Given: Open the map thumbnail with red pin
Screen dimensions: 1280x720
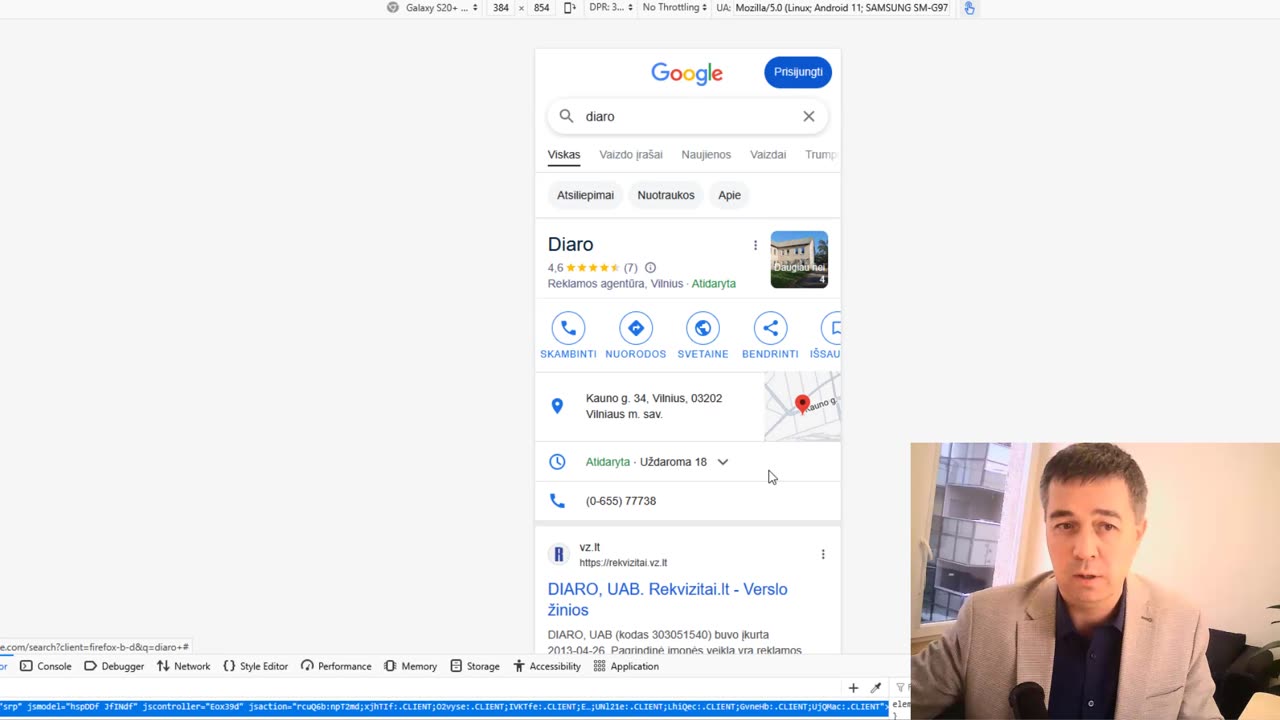Looking at the screenshot, I should [x=802, y=406].
